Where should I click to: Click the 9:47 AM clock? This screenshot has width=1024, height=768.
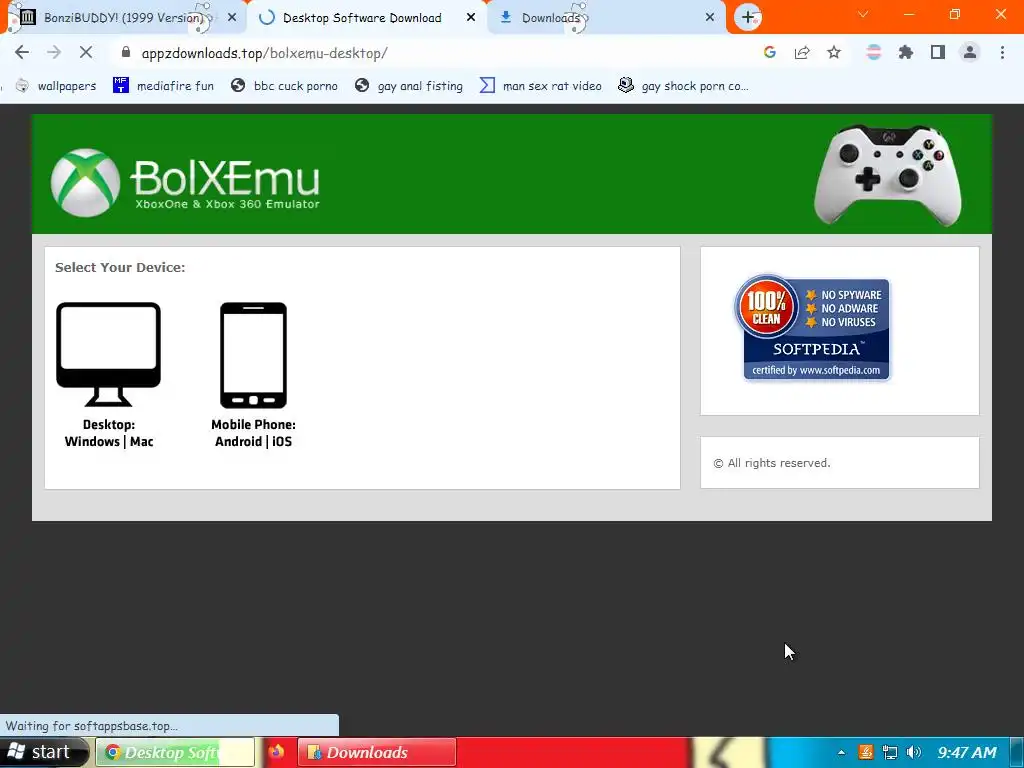click(967, 752)
